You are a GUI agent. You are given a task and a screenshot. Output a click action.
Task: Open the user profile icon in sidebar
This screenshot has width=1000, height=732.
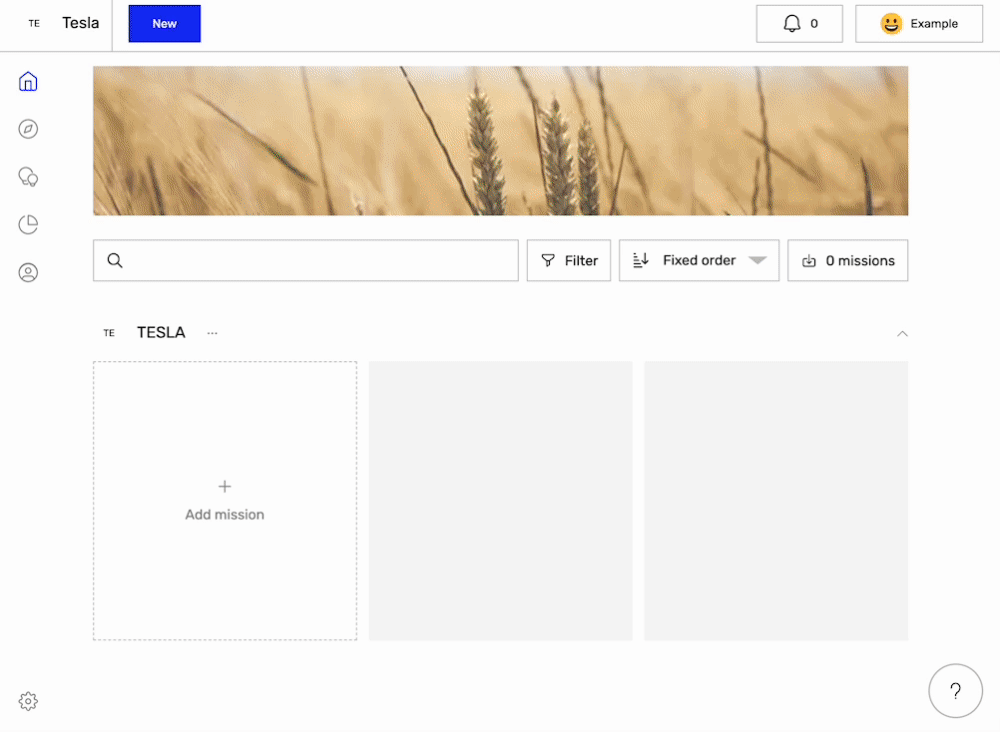(x=28, y=272)
